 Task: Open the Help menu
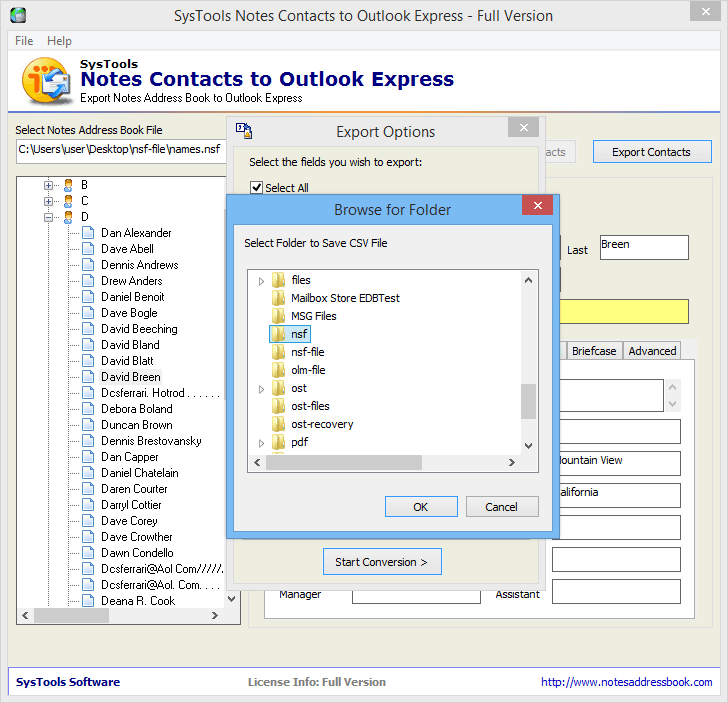(x=59, y=41)
